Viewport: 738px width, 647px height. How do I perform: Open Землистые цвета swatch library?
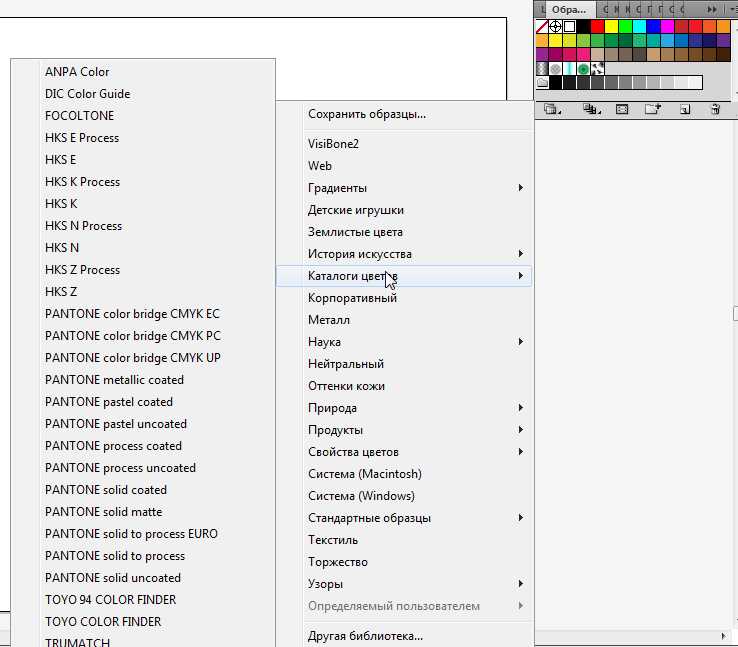[x=404, y=232]
